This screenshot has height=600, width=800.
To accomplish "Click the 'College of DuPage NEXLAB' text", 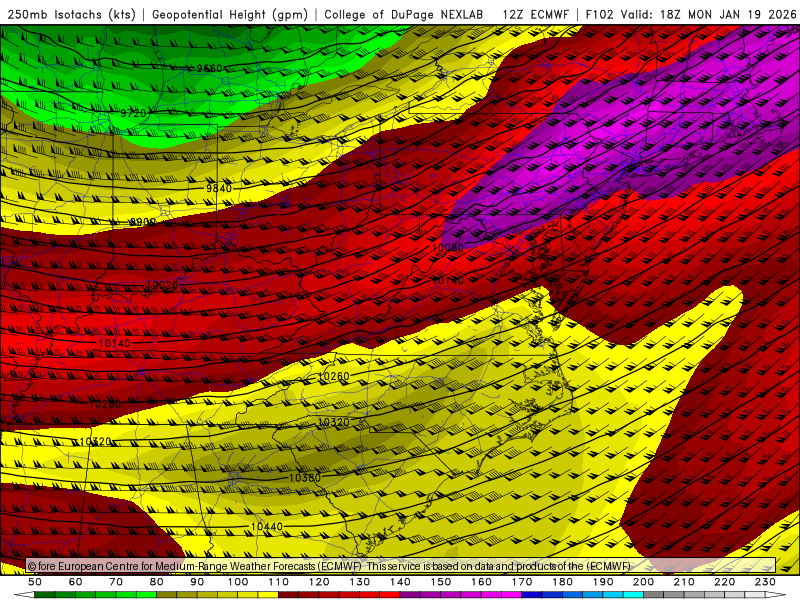I will pos(404,15).
